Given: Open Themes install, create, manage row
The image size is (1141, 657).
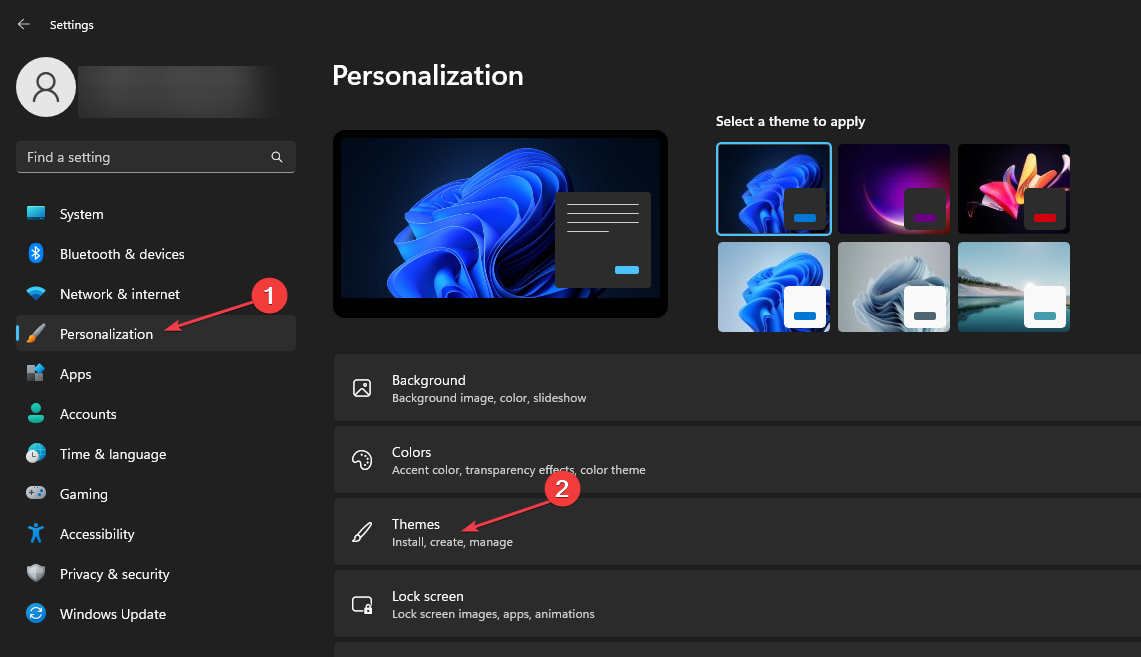Looking at the screenshot, I should pos(737,532).
